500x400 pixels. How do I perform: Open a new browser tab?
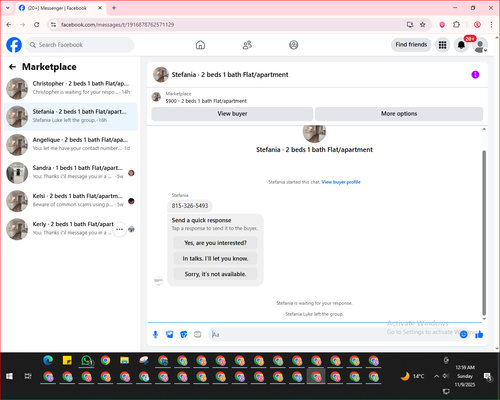[114, 8]
